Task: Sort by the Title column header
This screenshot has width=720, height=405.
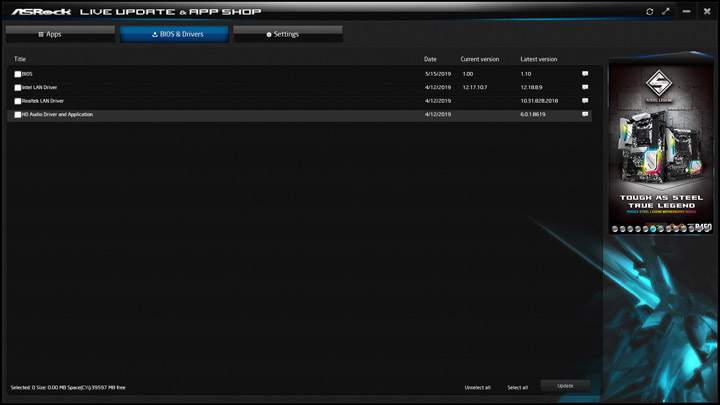Action: click(x=20, y=59)
